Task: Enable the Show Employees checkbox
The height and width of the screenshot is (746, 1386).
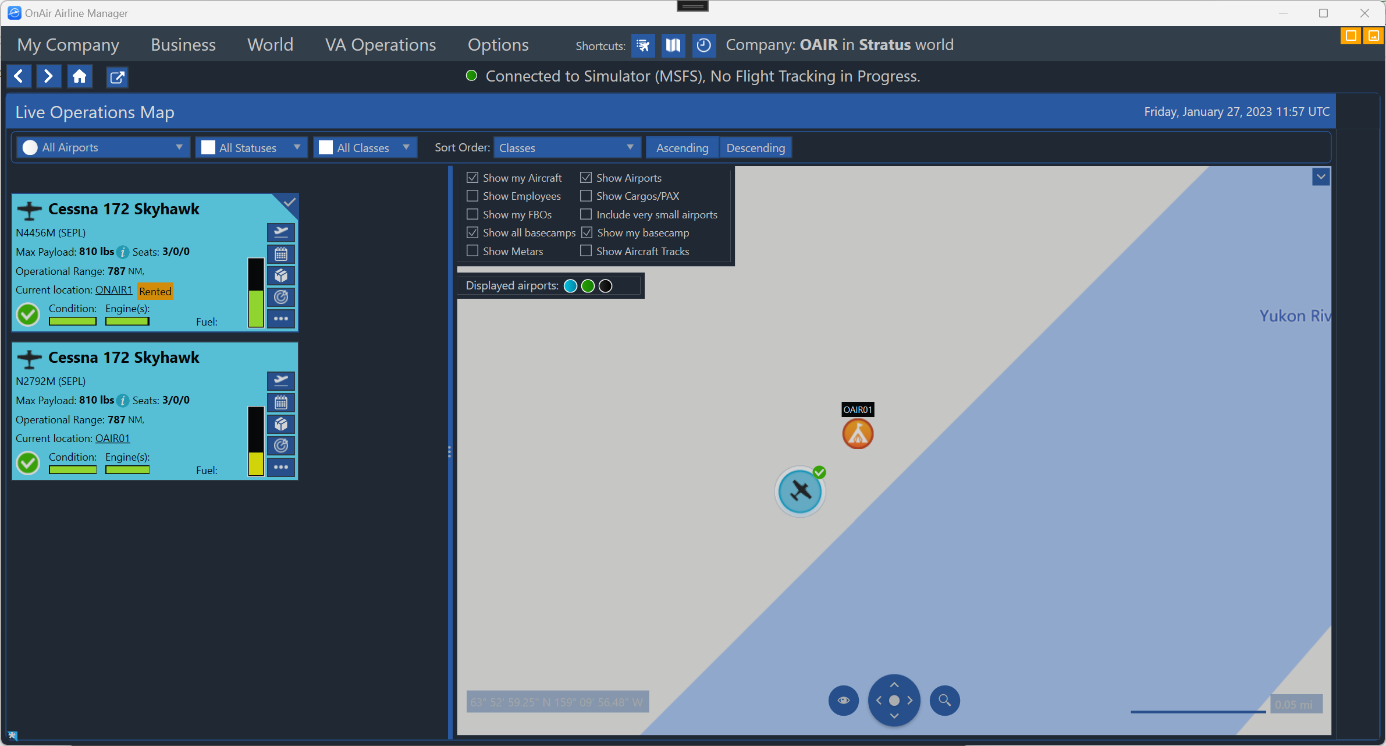Action: click(x=473, y=197)
